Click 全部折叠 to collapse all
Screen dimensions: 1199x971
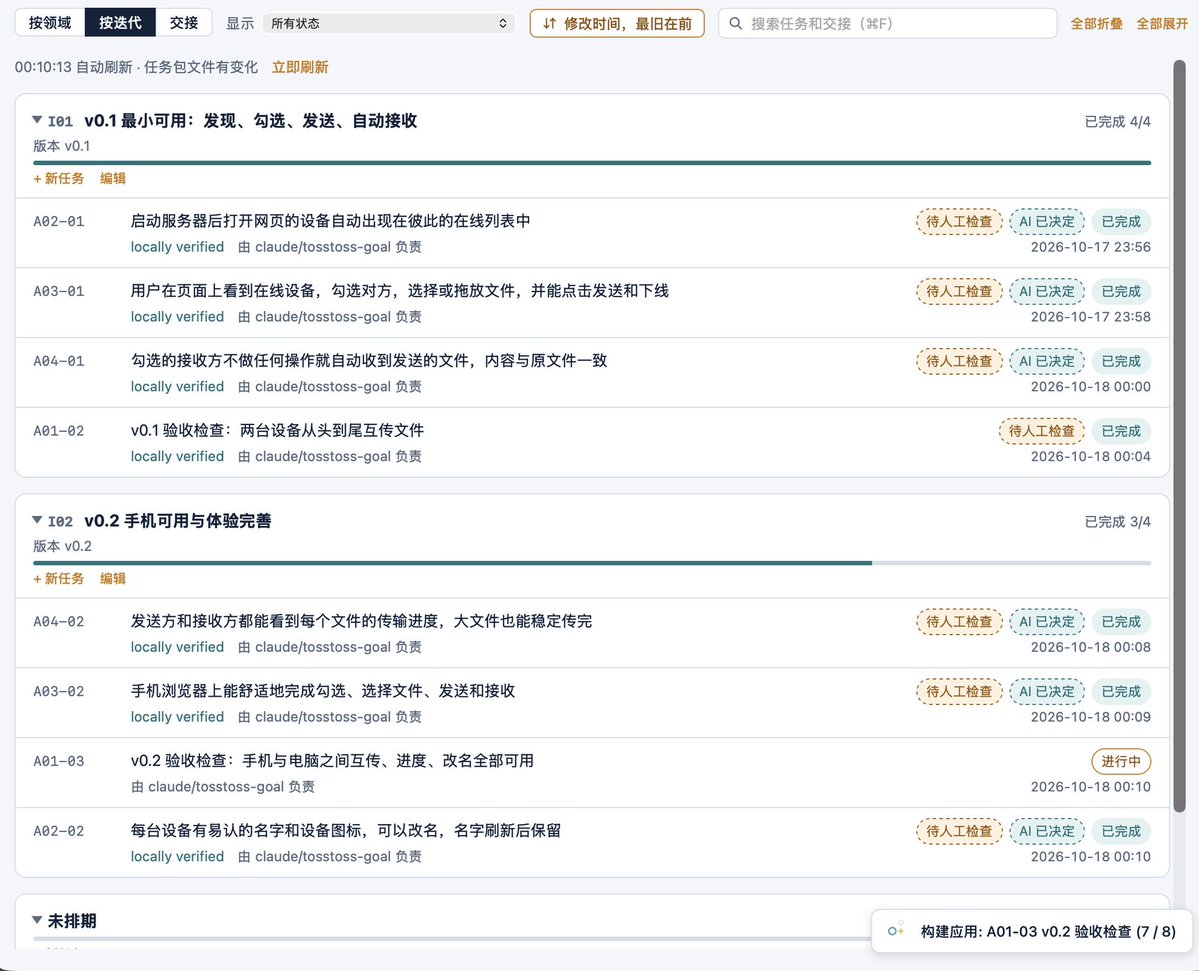1096,24
